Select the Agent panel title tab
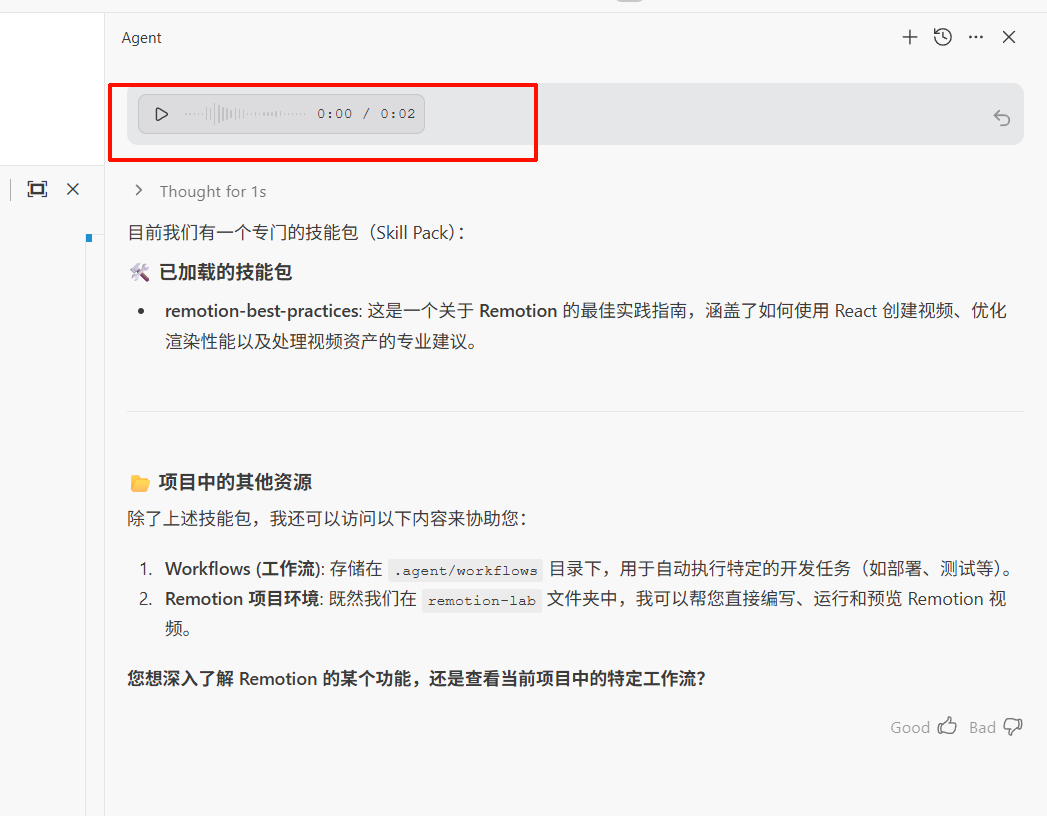Image resolution: width=1047 pixels, height=816 pixels. (x=141, y=37)
